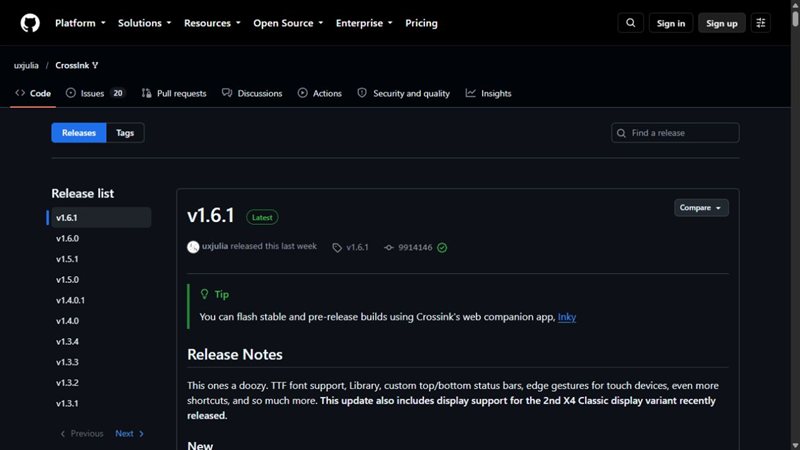800x450 pixels.
Task: Select v1.6.1 in release list
Action: (x=101, y=217)
